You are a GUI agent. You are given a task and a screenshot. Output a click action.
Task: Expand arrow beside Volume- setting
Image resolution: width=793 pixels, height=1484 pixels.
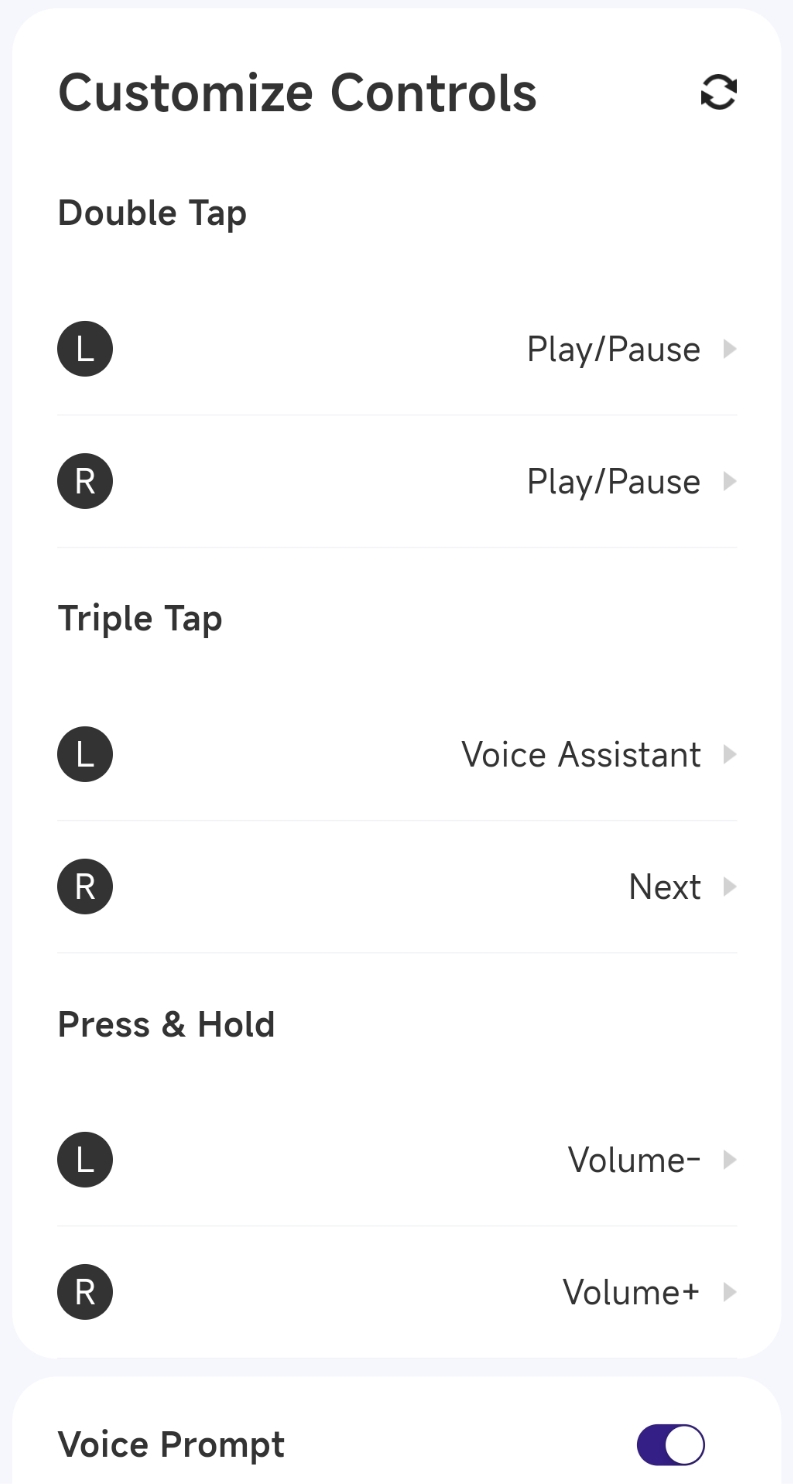click(730, 1159)
